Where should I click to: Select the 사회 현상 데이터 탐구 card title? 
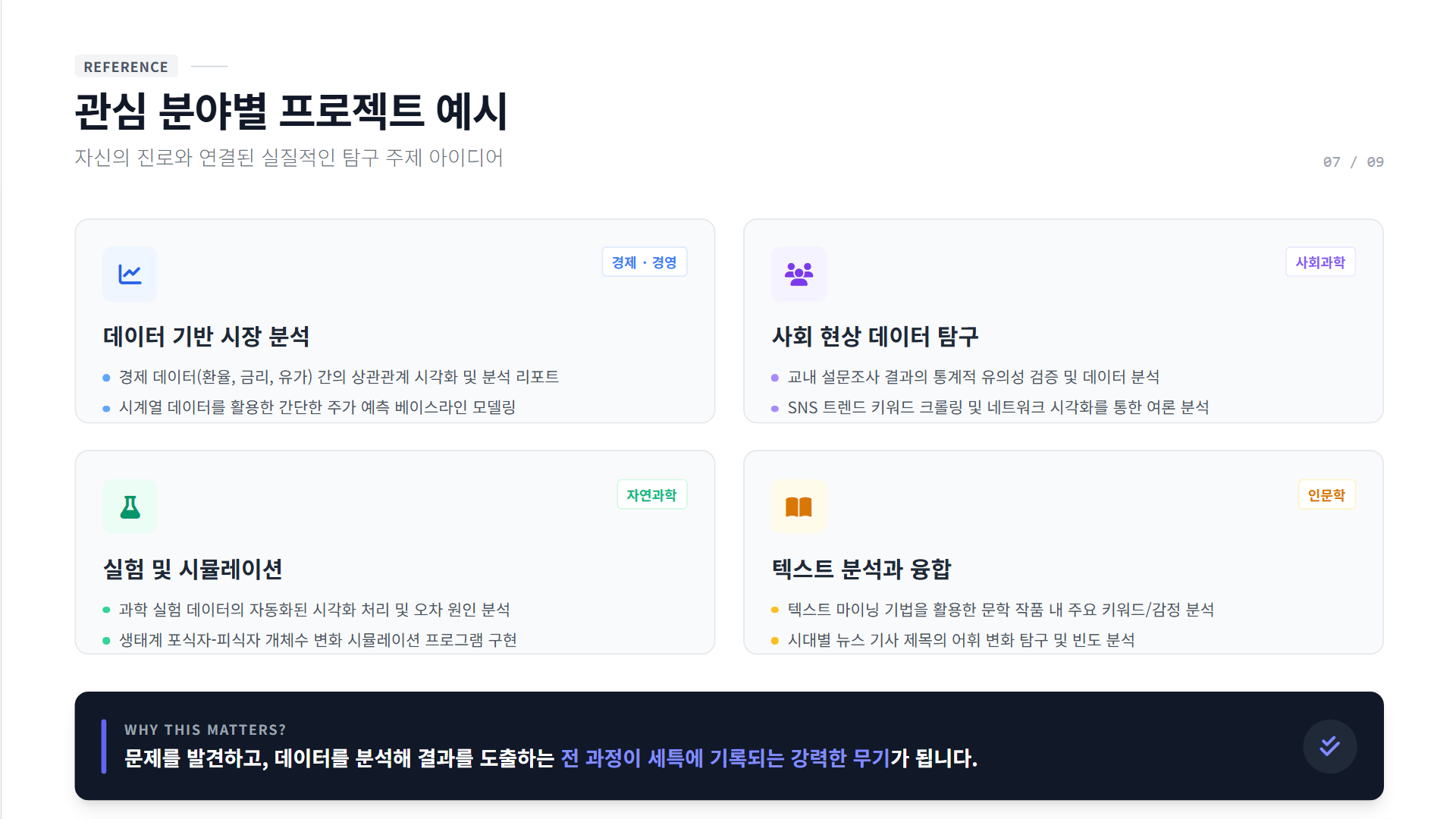pos(875,337)
